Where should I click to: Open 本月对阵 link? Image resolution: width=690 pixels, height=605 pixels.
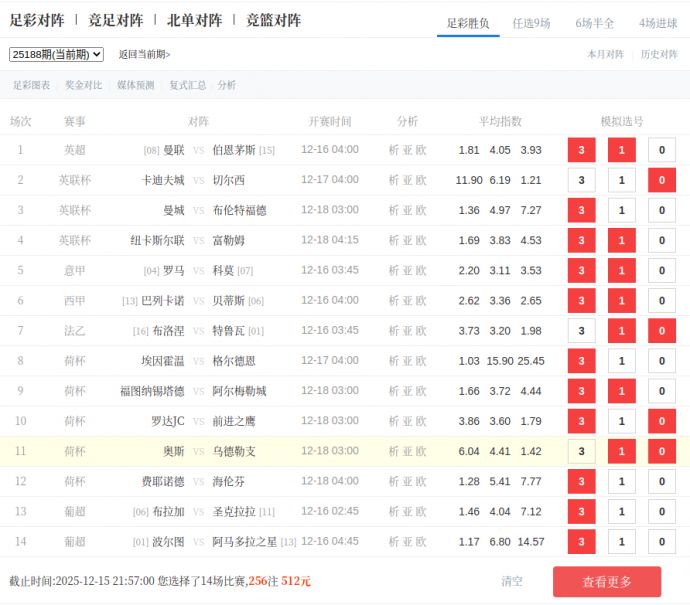pyautogui.click(x=605, y=54)
